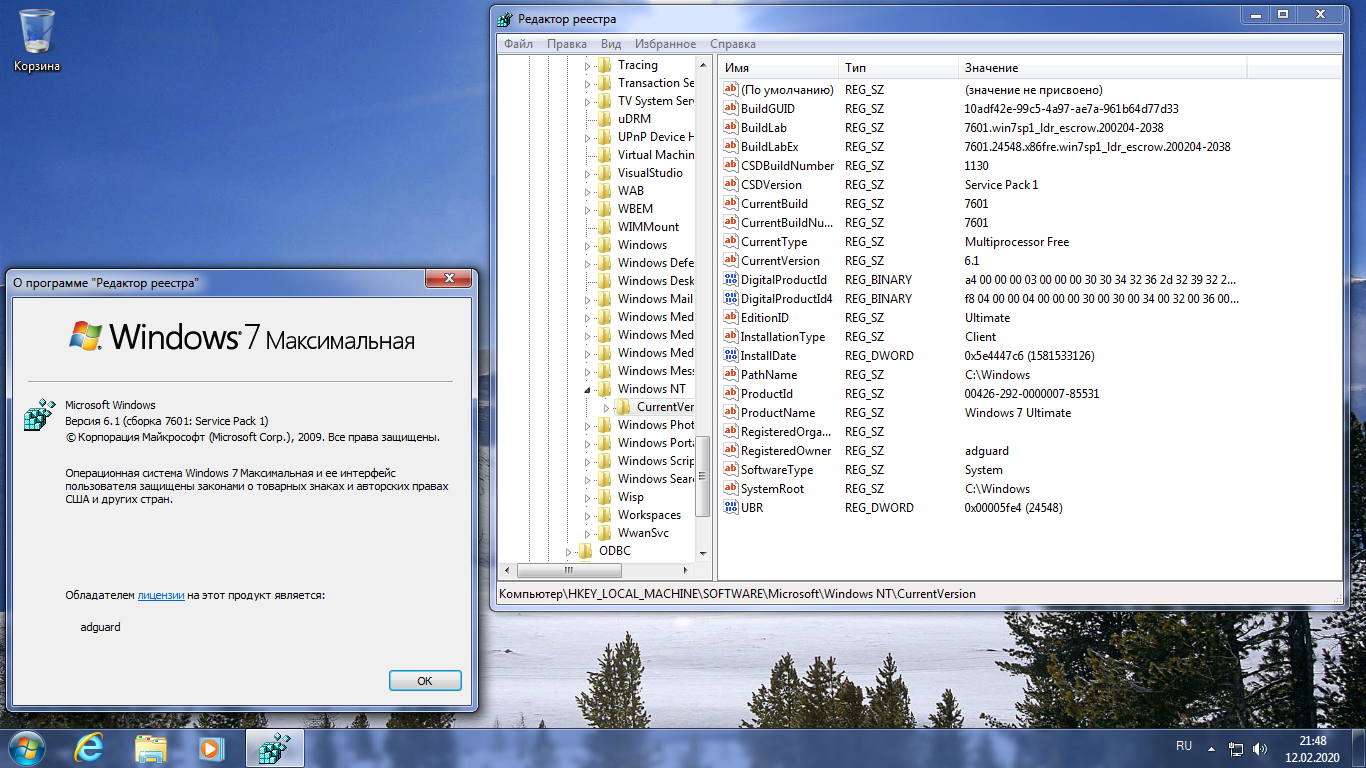Sort by the Значение column header
Viewport: 1366px width, 768px height.
[1103, 67]
